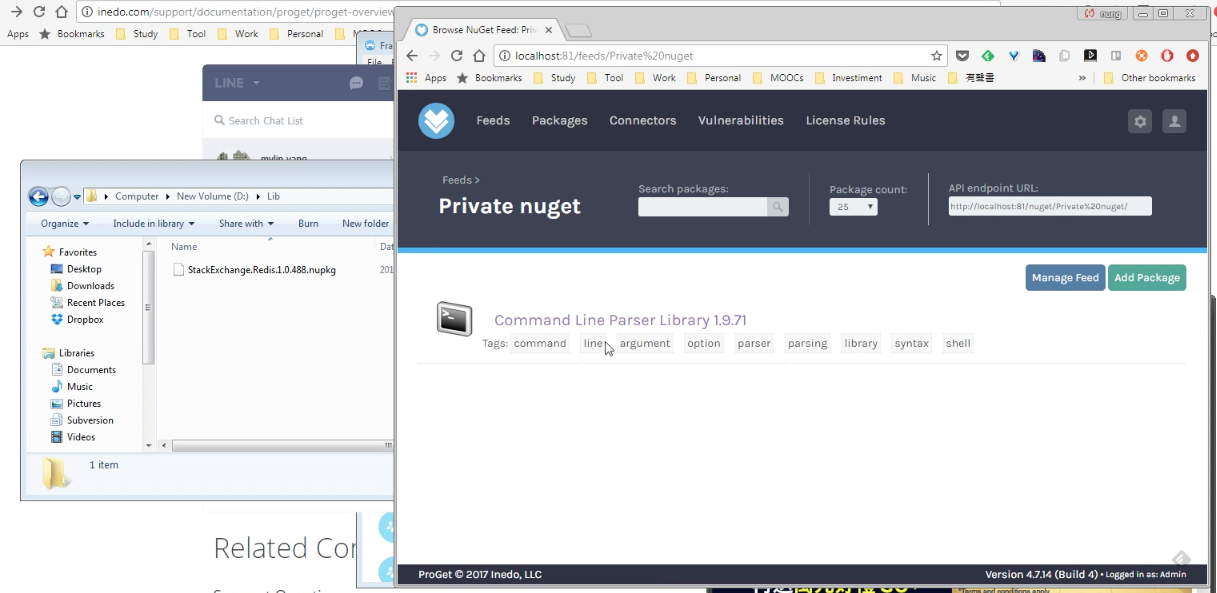1217x593 pixels.
Task: Click the ProGet logo in the header
Action: click(x=436, y=121)
